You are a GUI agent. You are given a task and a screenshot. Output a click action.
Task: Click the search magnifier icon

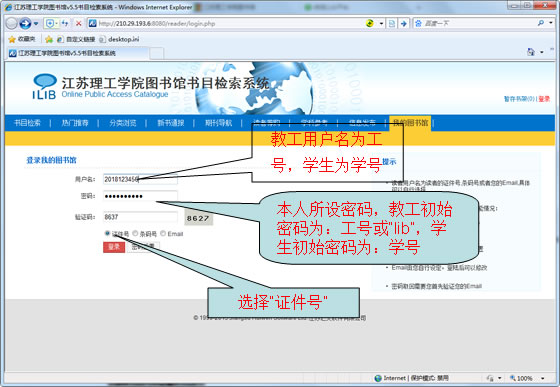coord(541,23)
